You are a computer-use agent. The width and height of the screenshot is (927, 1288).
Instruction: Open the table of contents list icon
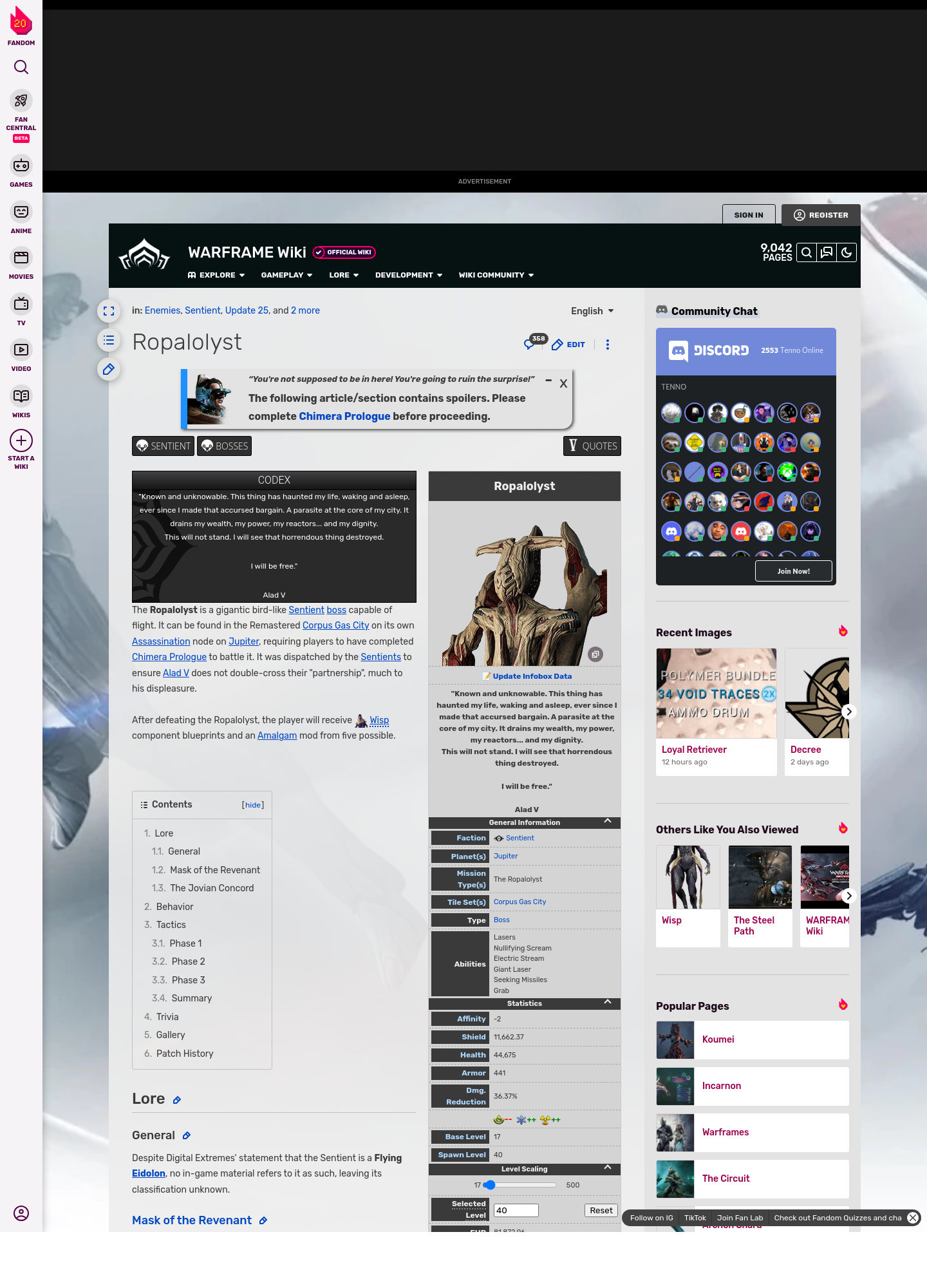coord(109,340)
